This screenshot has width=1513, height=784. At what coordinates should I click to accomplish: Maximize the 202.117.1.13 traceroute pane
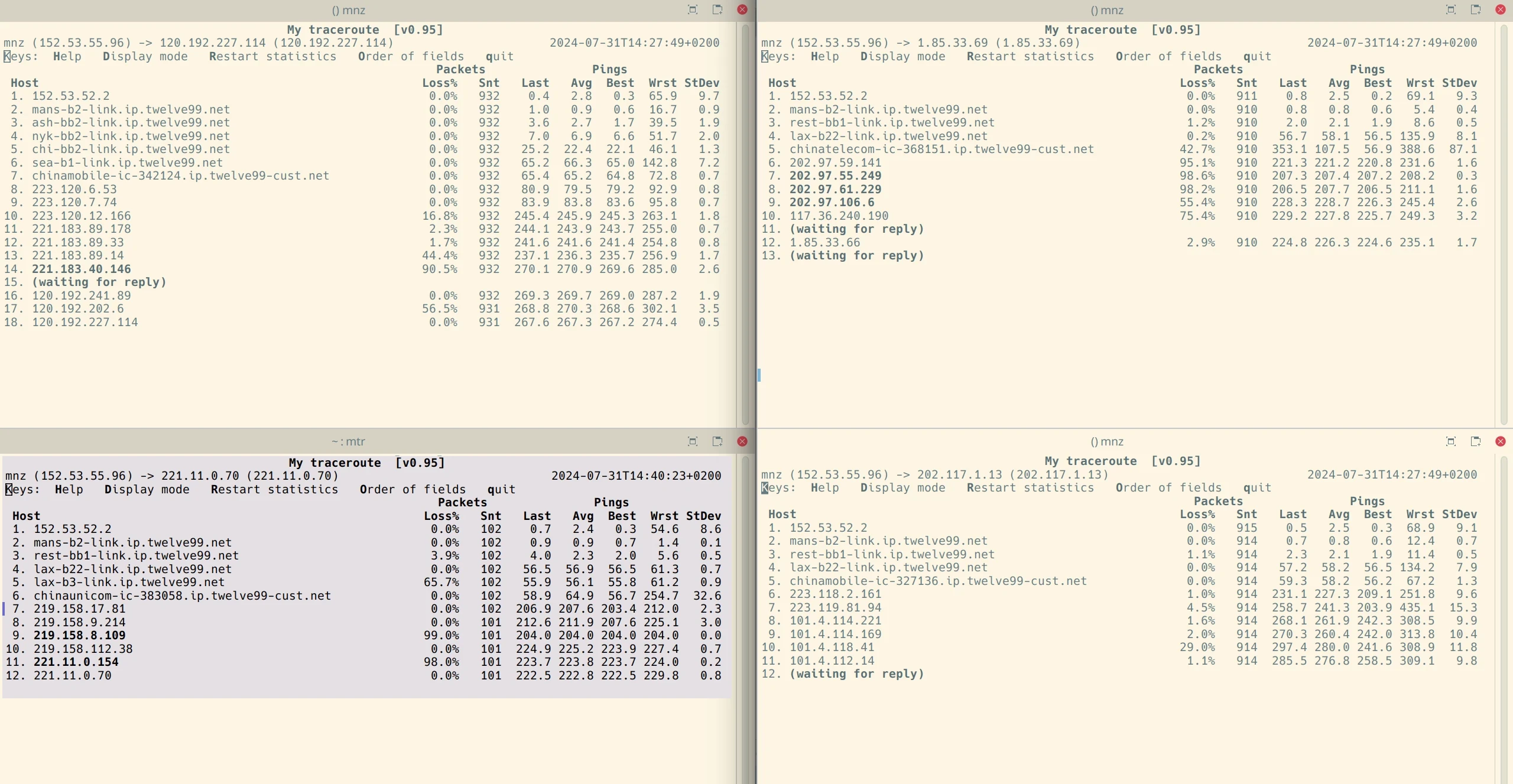1450,441
